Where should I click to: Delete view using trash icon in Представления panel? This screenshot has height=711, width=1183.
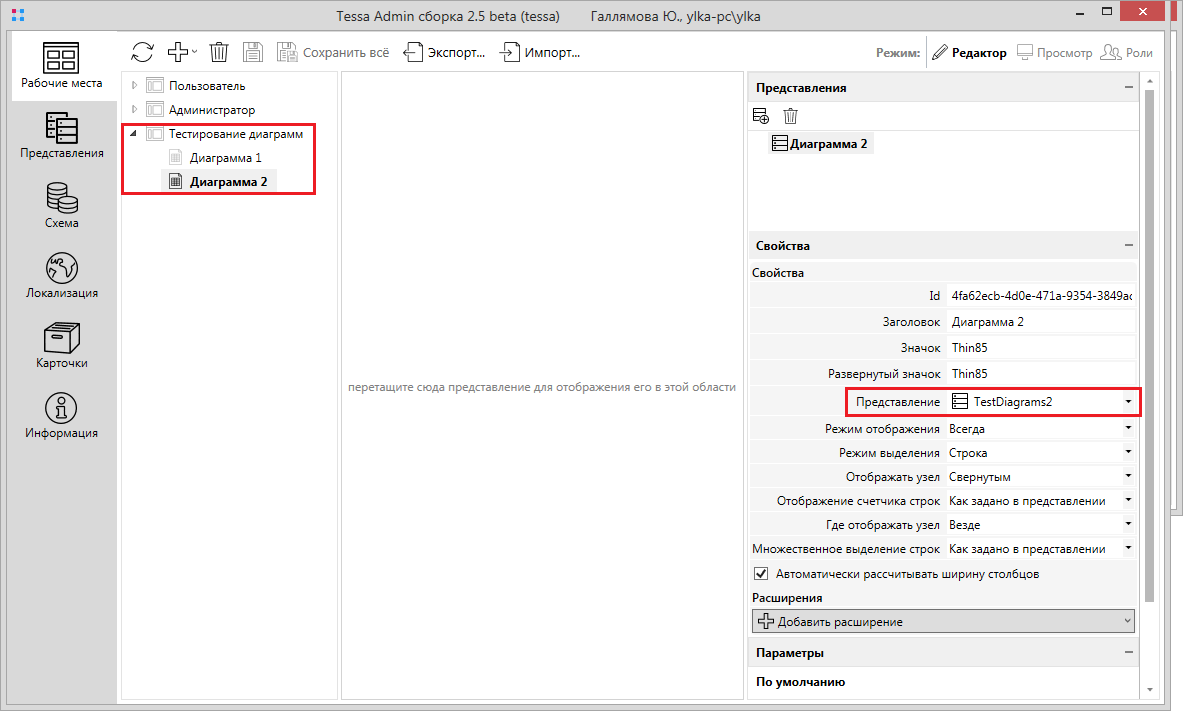790,116
